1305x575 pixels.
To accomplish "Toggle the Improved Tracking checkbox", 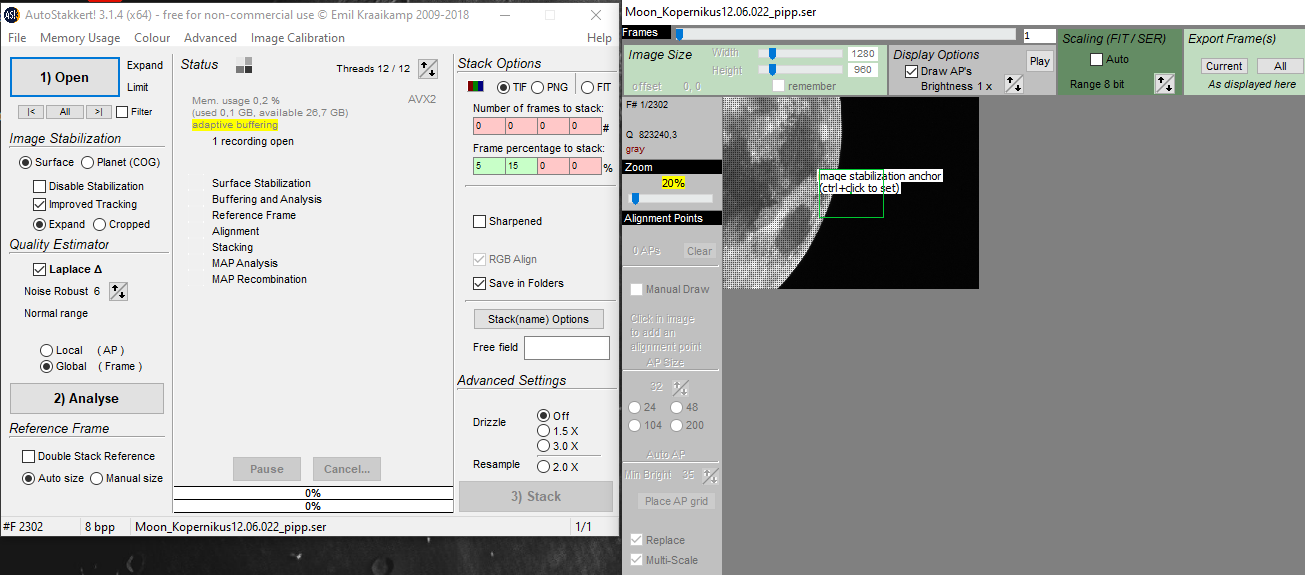I will (x=39, y=204).
